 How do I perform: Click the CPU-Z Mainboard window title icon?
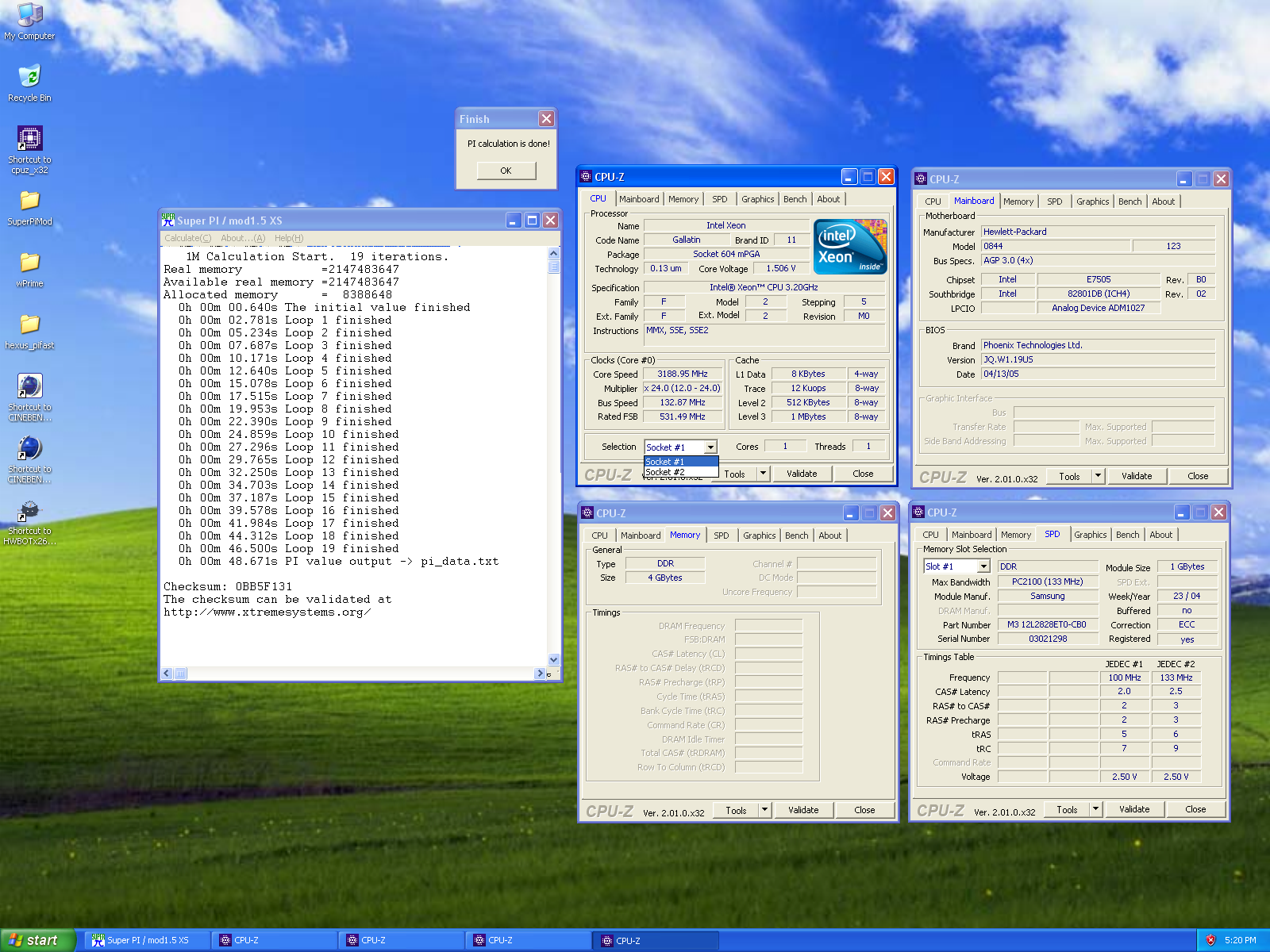[x=921, y=178]
